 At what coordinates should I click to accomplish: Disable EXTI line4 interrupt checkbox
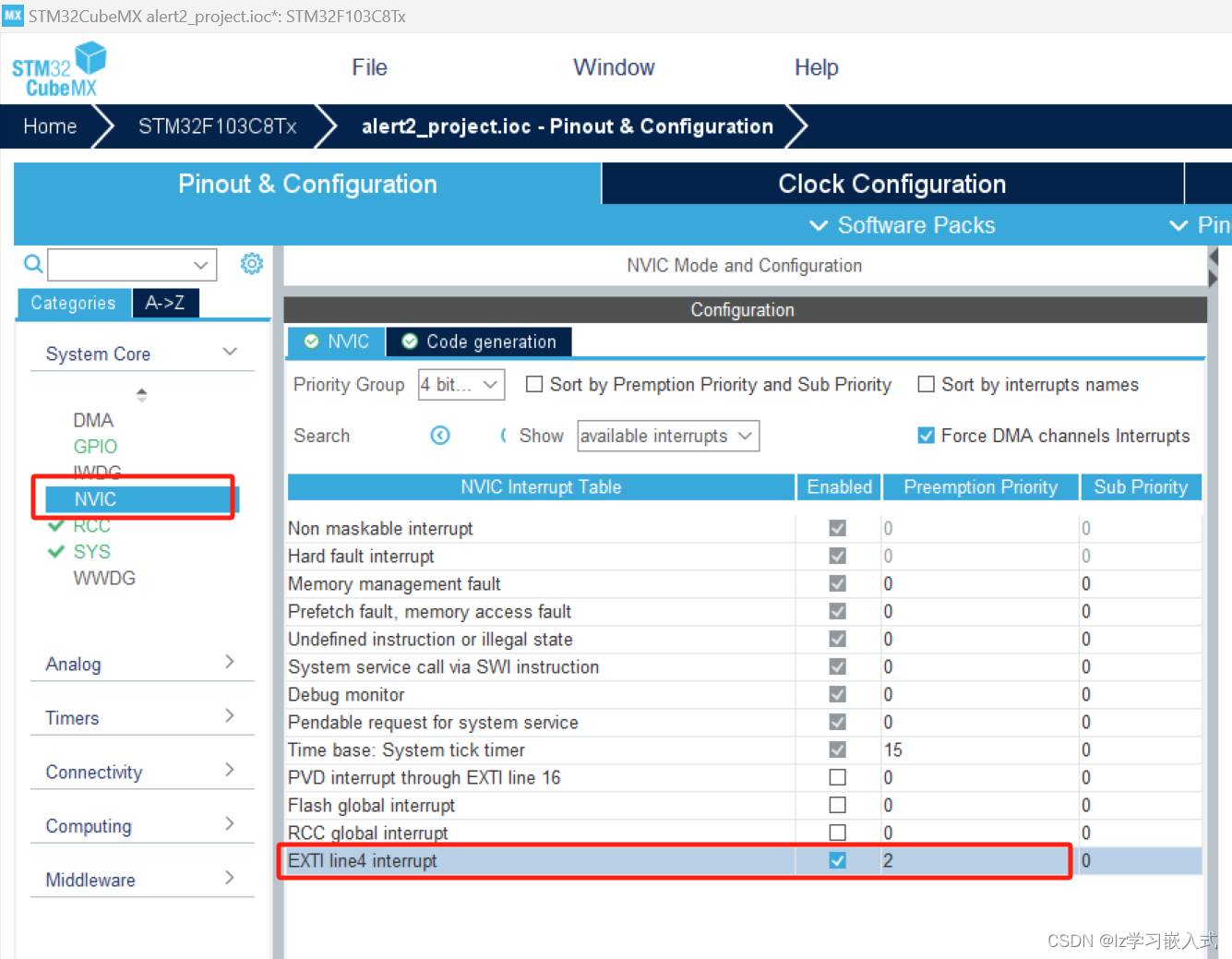[x=837, y=860]
